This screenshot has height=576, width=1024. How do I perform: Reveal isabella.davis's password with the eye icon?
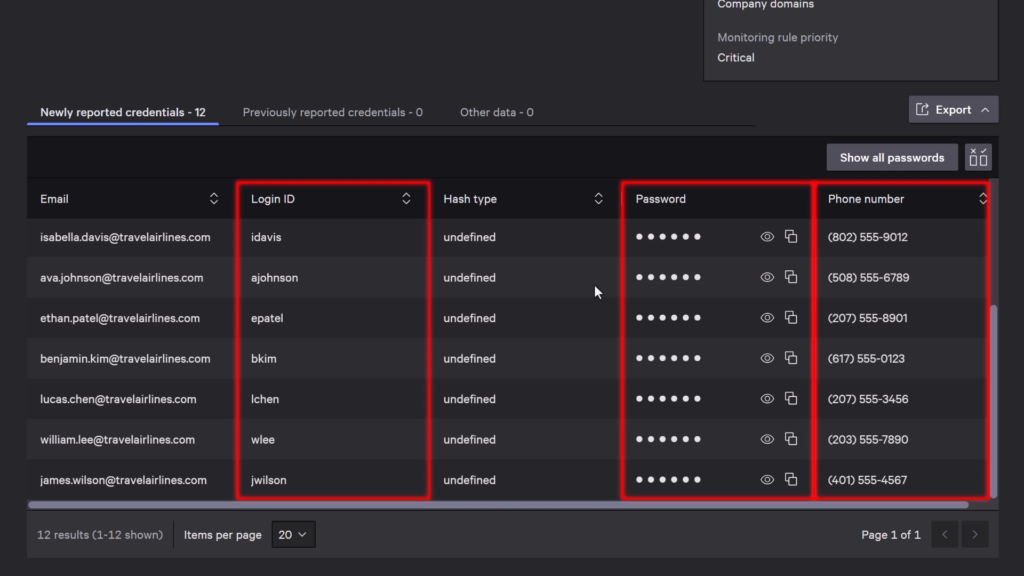click(x=766, y=237)
